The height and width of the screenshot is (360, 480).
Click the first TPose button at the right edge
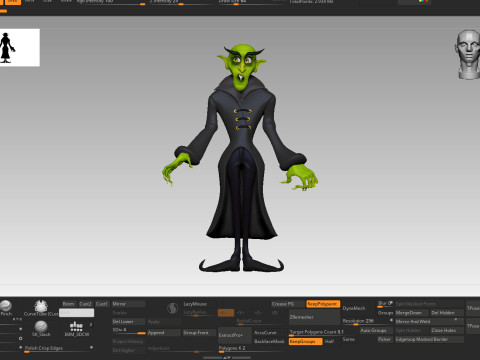pos(473,308)
